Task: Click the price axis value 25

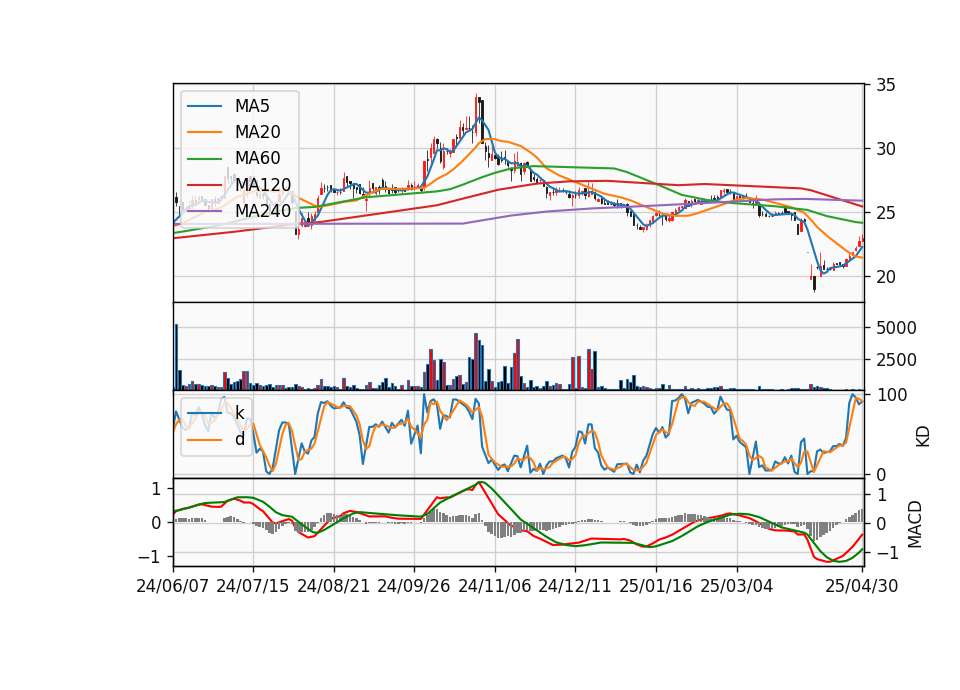Action: pos(885,213)
